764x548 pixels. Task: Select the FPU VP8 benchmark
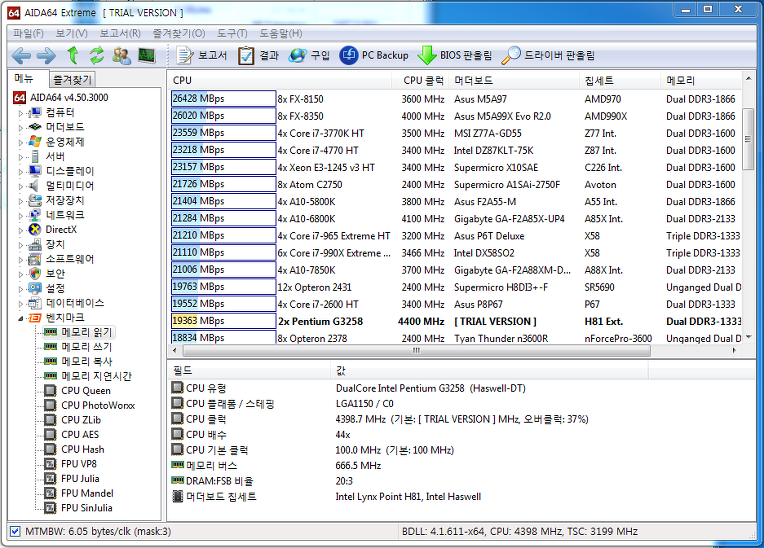coord(79,464)
